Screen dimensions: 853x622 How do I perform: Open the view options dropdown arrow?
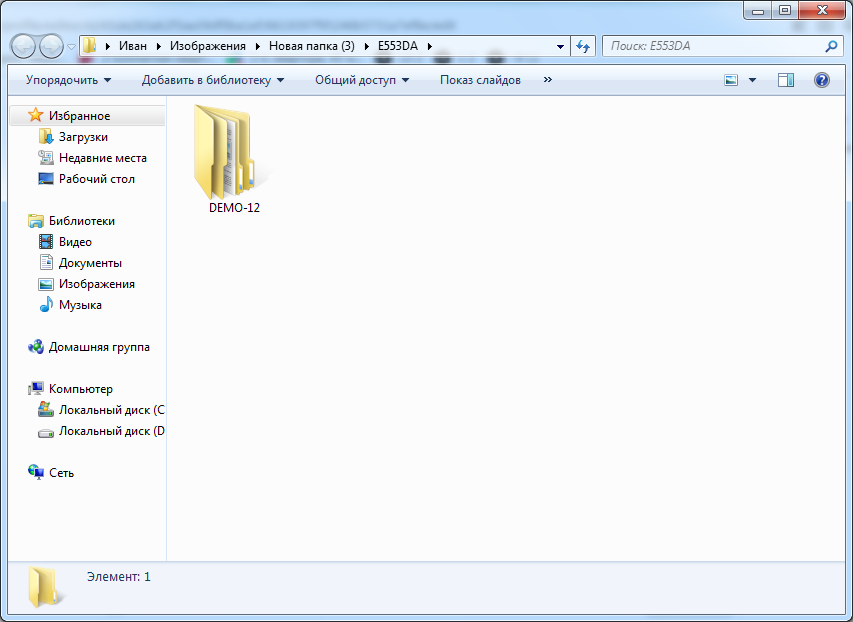[752, 80]
